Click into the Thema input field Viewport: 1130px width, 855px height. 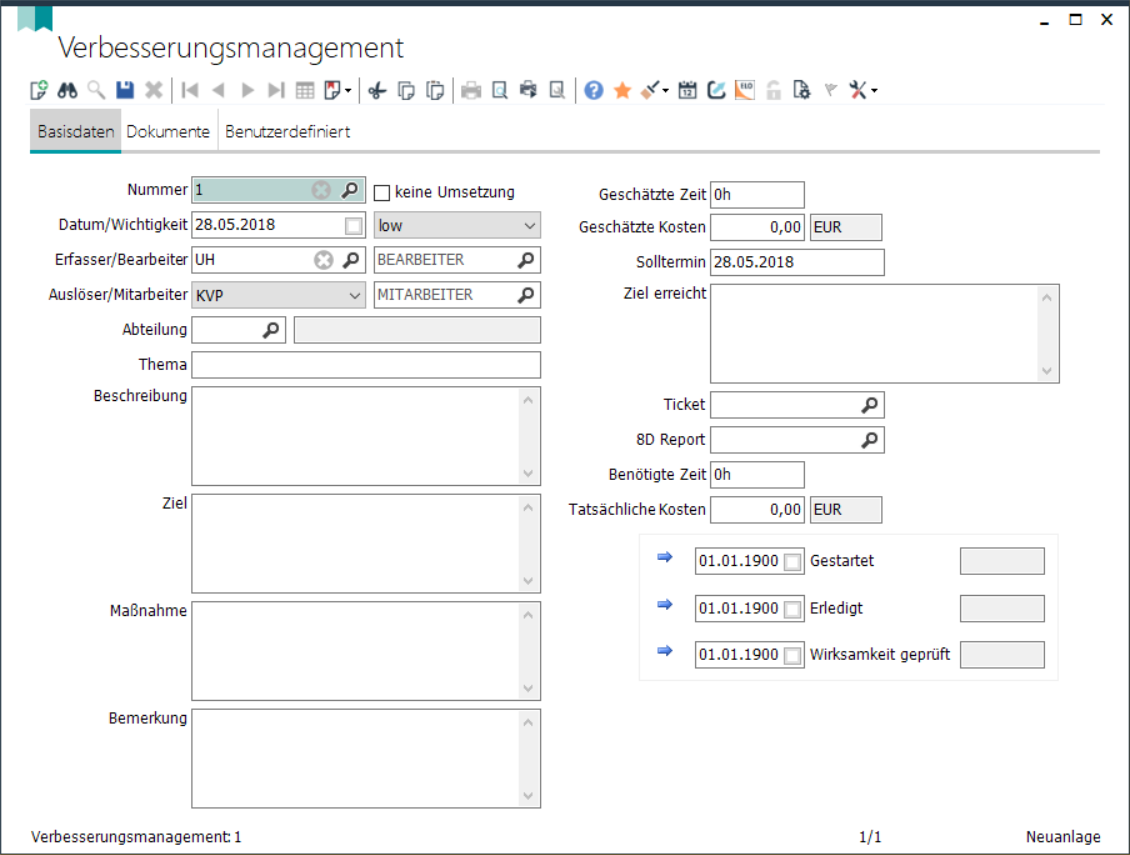366,365
